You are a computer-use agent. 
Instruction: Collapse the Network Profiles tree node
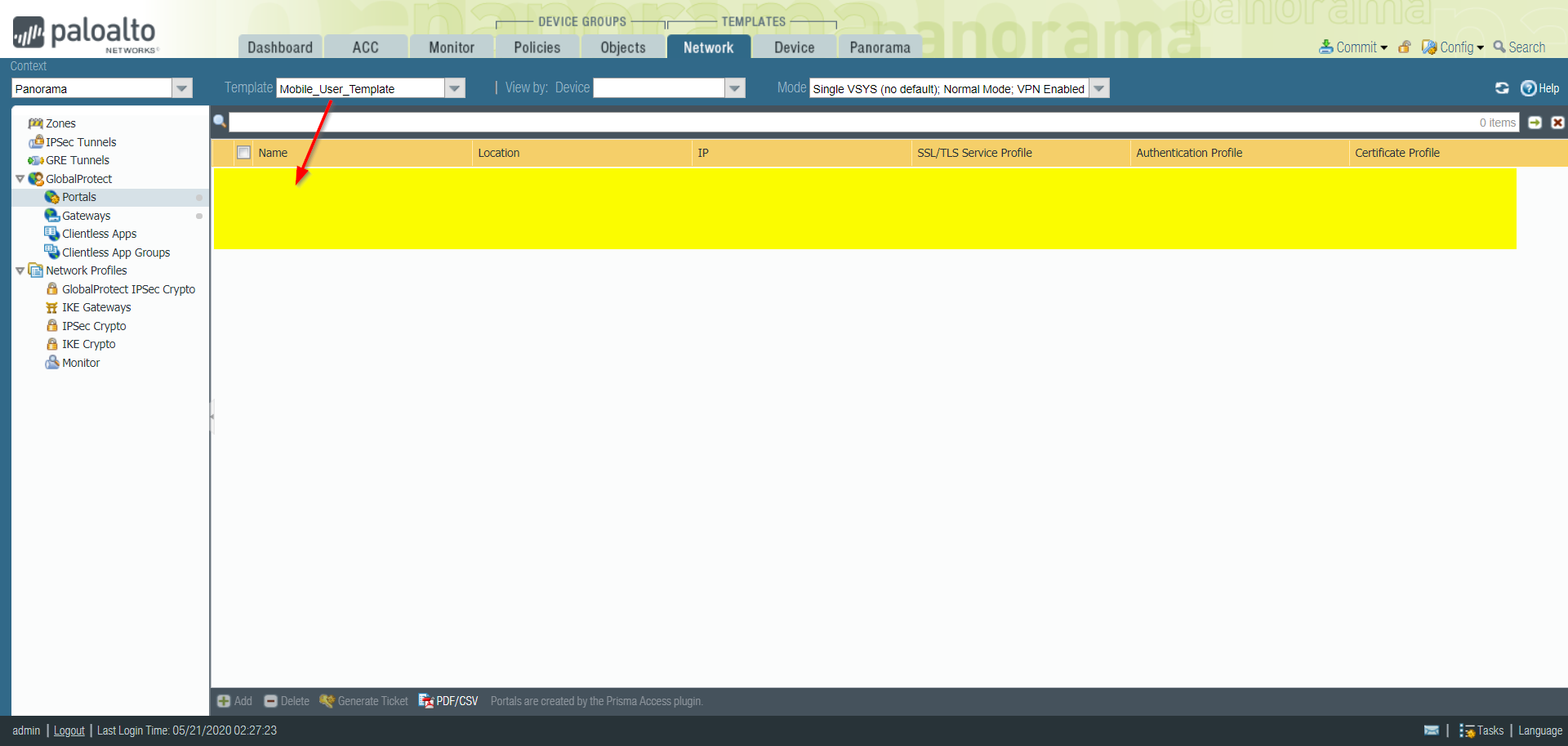(x=20, y=270)
